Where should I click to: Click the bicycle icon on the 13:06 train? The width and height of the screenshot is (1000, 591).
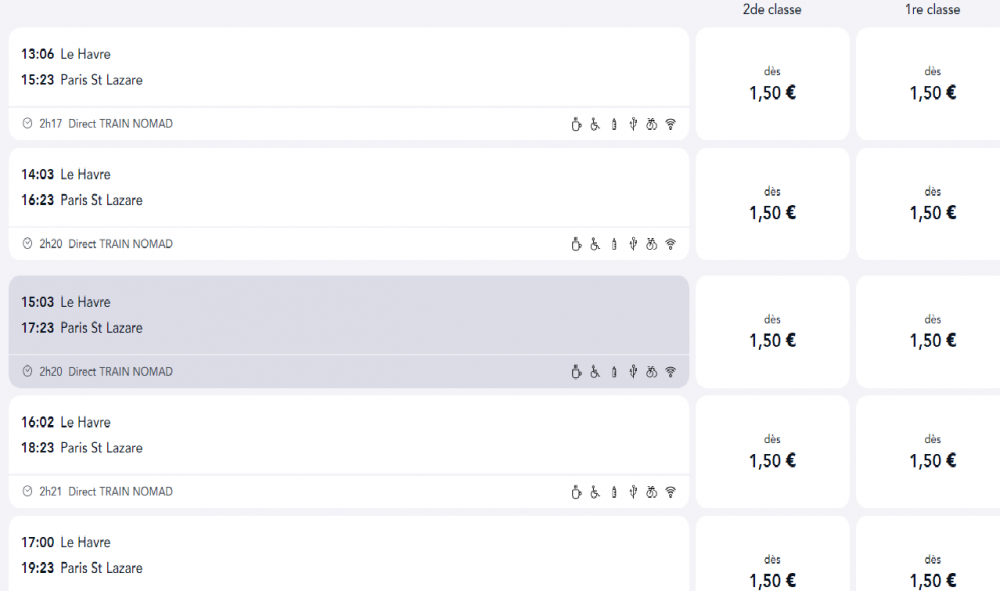(x=651, y=124)
